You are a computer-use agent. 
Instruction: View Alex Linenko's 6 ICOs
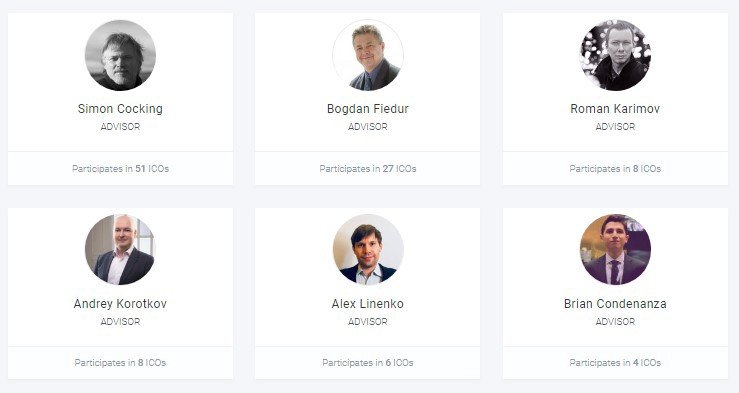click(x=368, y=363)
